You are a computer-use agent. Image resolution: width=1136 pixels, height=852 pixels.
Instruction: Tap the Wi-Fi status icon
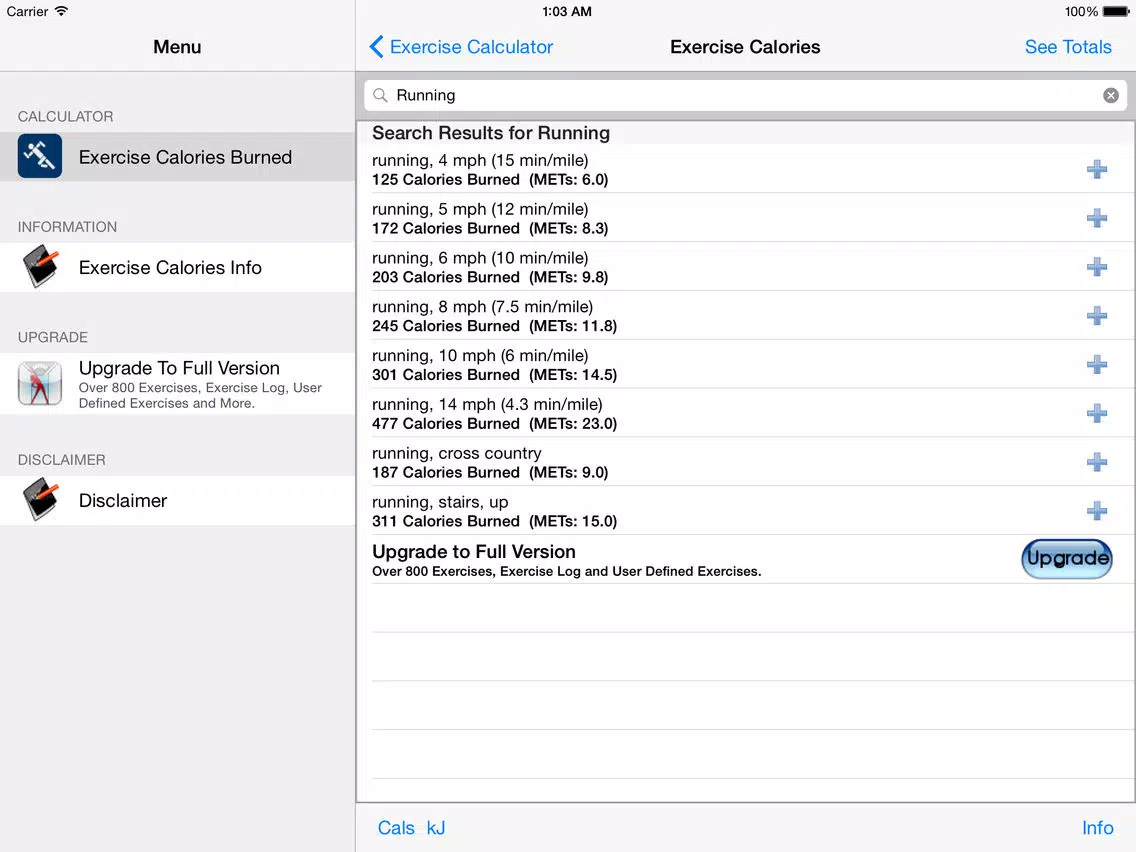62,11
